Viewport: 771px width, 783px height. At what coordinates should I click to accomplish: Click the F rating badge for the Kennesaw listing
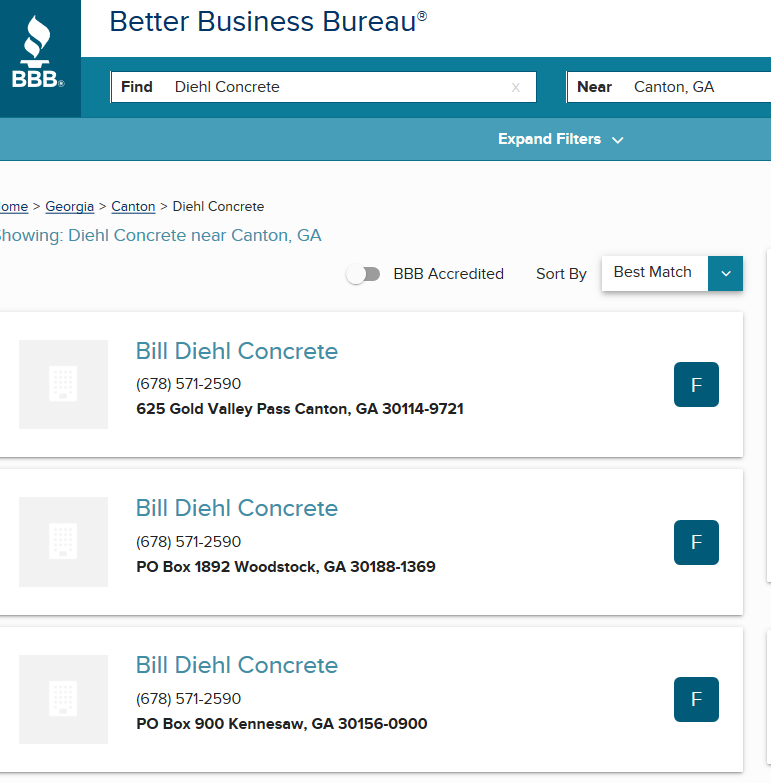click(696, 699)
